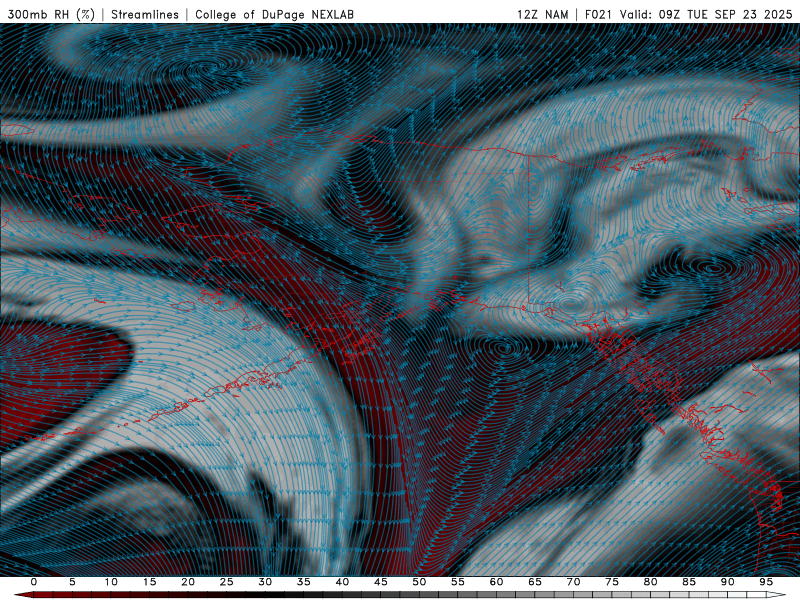The height and width of the screenshot is (600, 800).
Task: Click the "50" percent label on the scale
Action: click(419, 582)
